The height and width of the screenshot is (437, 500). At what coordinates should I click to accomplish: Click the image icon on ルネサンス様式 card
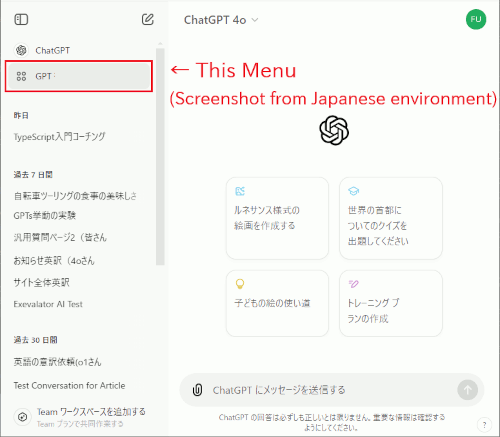click(240, 191)
